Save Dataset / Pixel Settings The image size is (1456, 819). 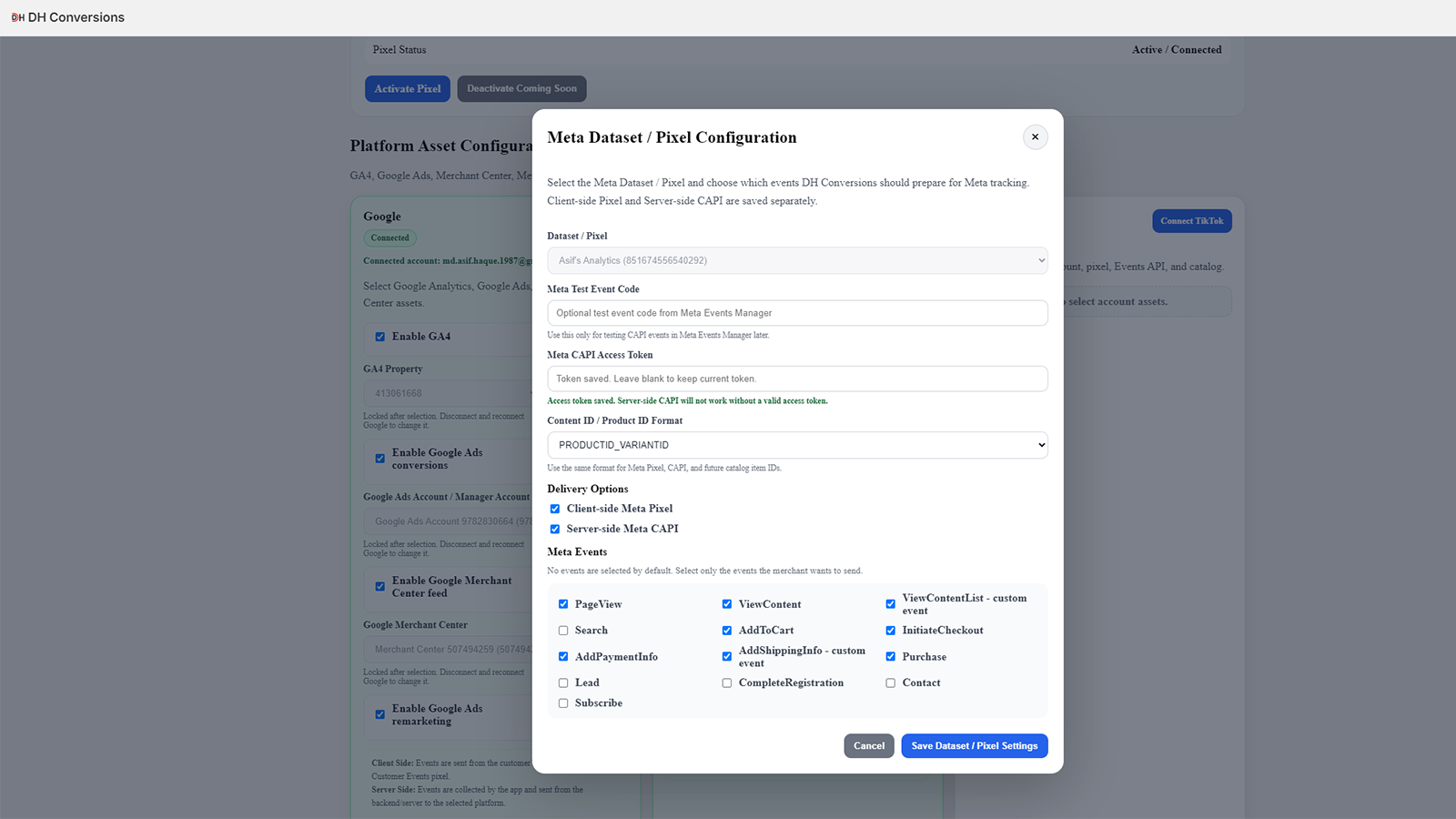975,746
